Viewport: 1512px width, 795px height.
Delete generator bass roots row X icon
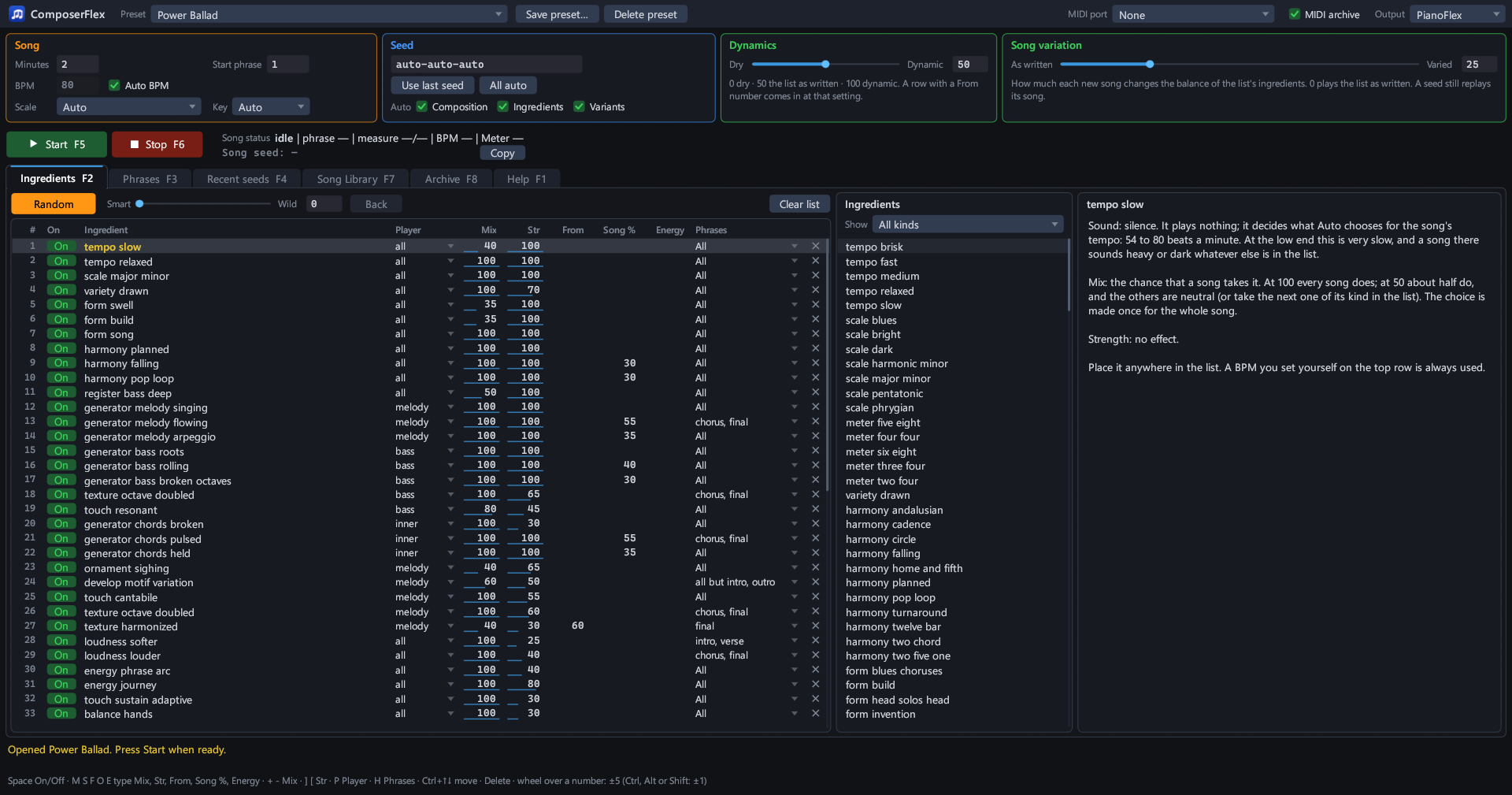coord(815,451)
